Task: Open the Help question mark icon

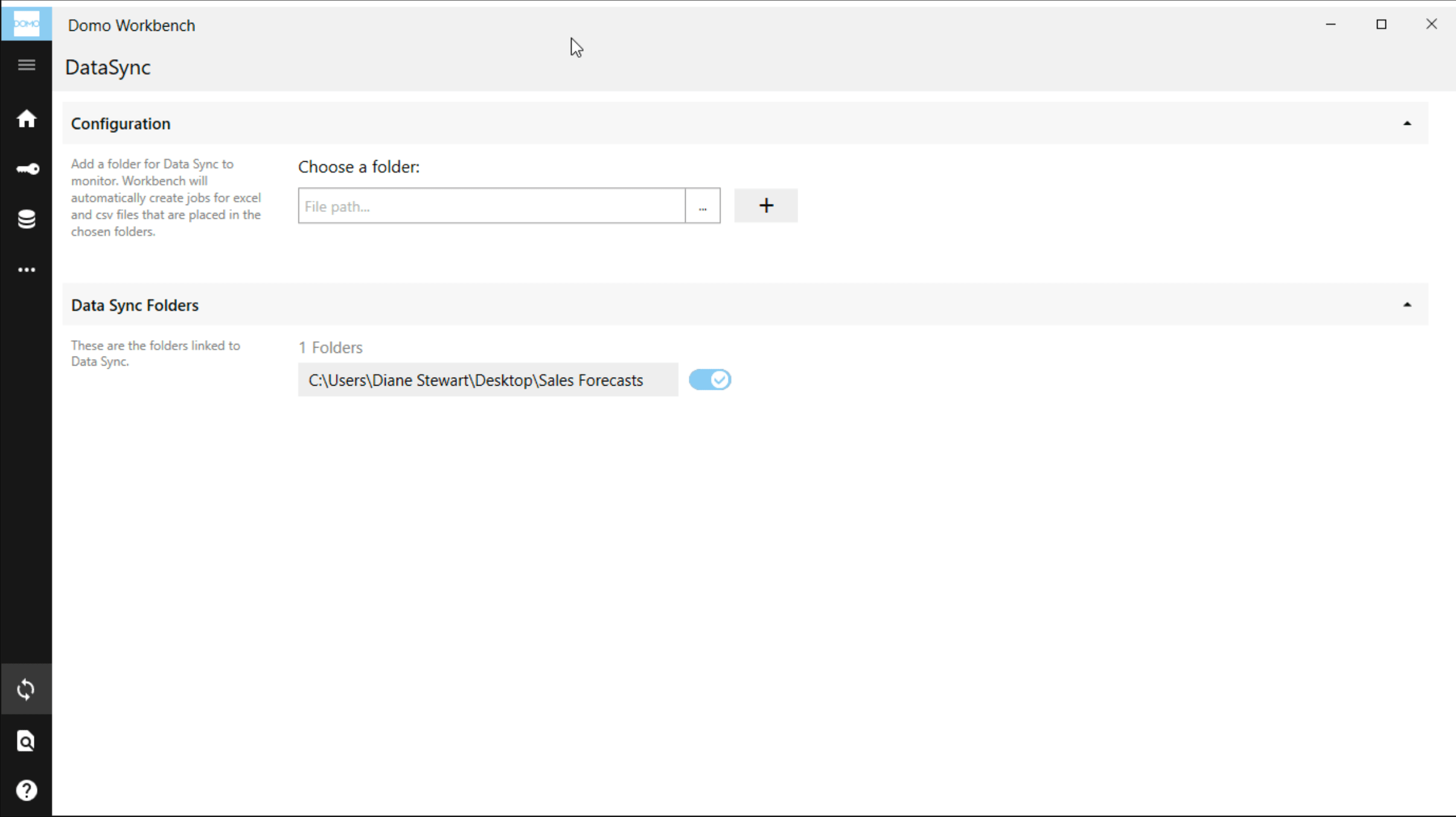Action: tap(26, 790)
